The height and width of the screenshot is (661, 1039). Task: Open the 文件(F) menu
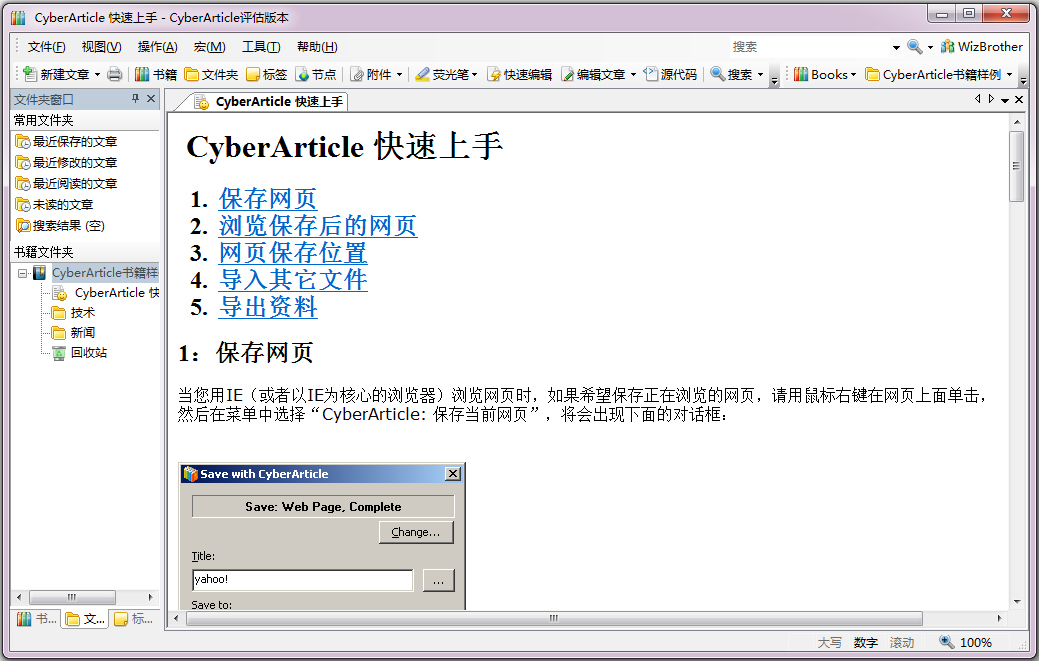(46, 46)
